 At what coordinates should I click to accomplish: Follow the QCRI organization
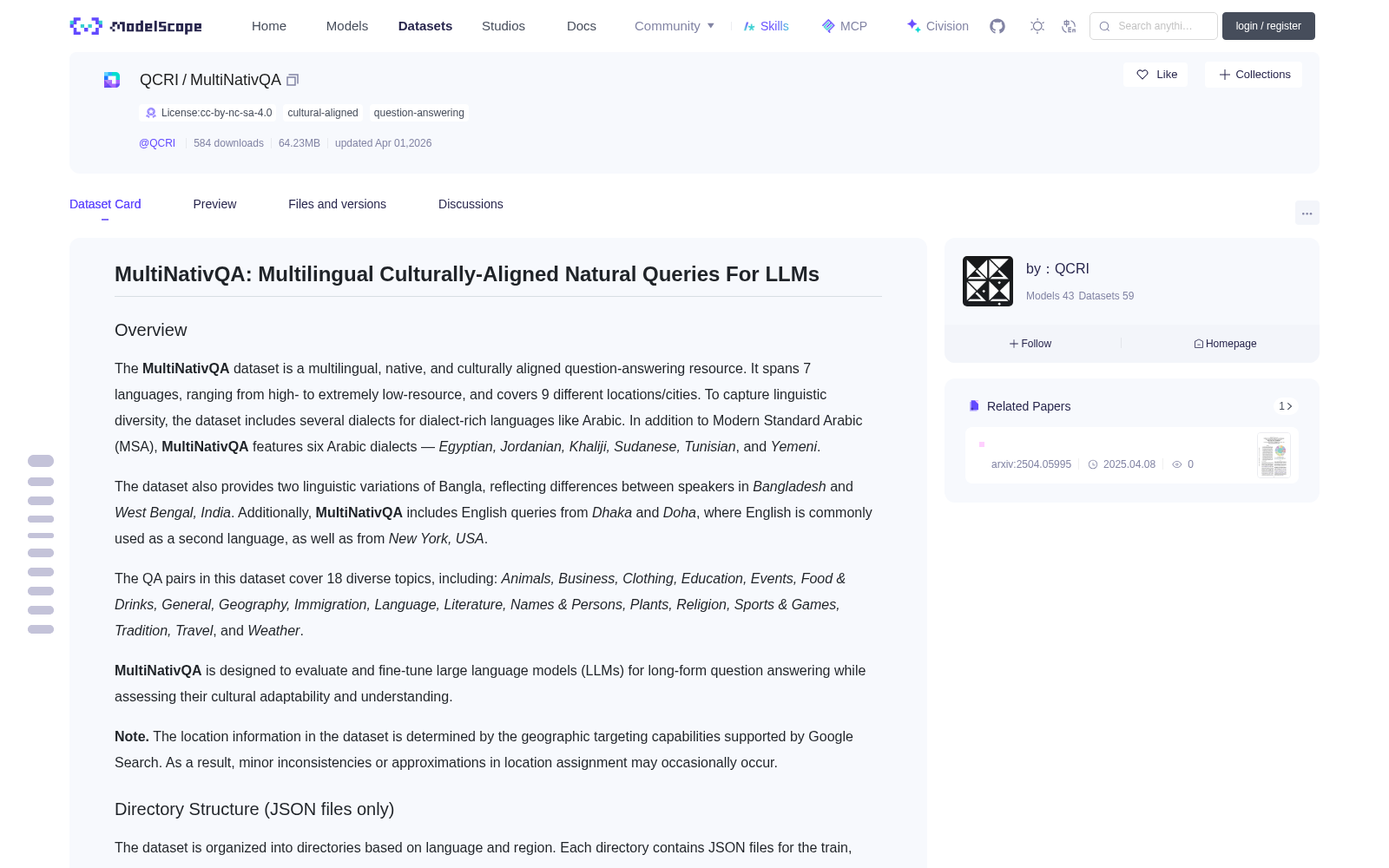point(1030,344)
